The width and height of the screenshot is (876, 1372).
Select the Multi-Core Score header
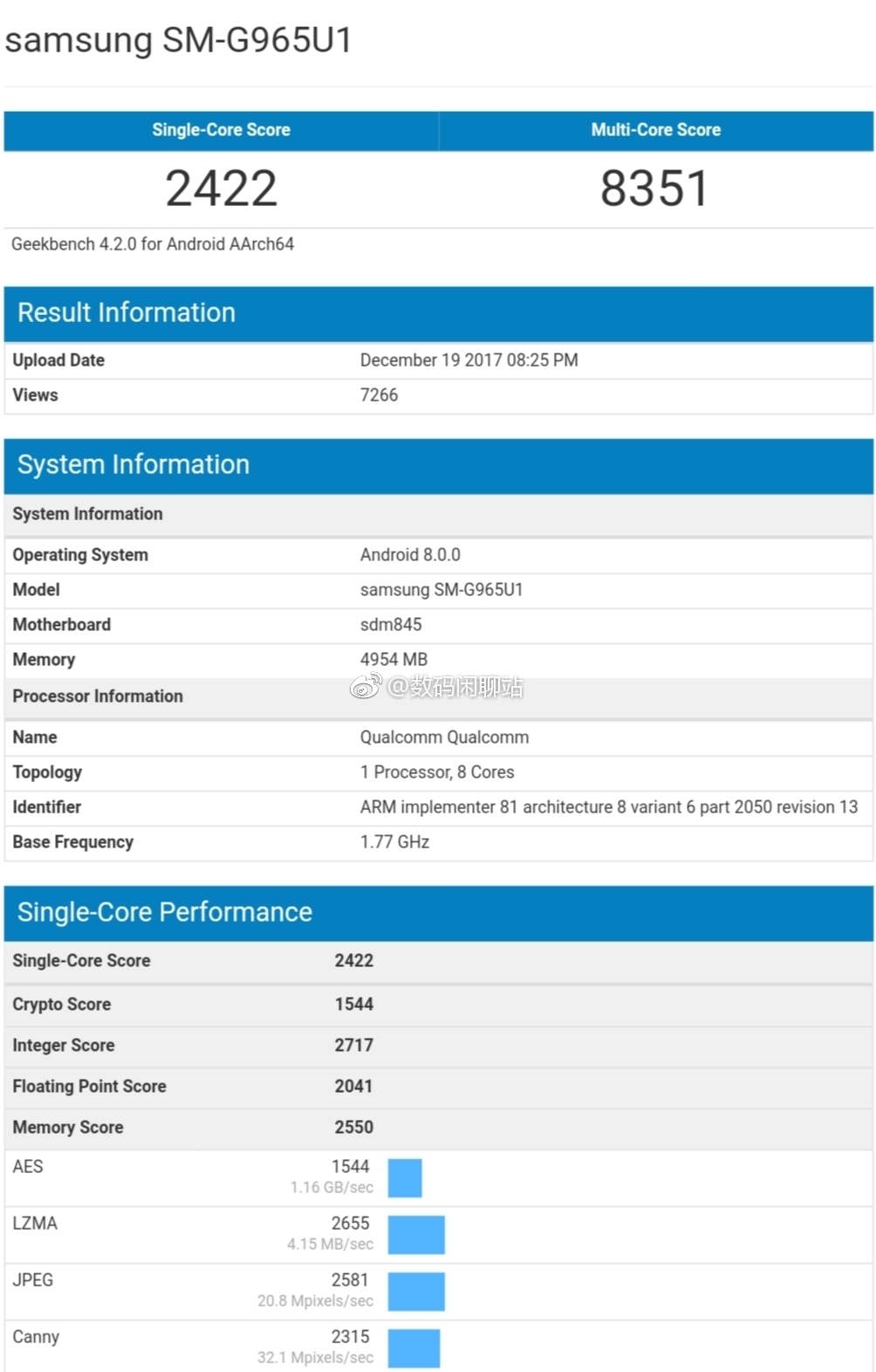656,130
